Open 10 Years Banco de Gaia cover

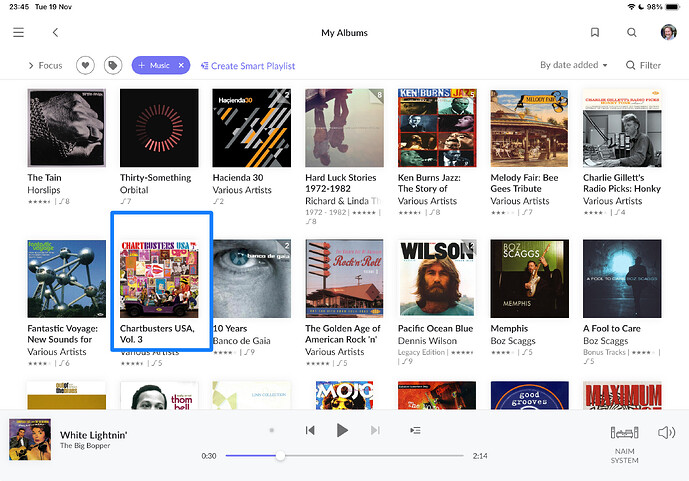click(x=251, y=278)
